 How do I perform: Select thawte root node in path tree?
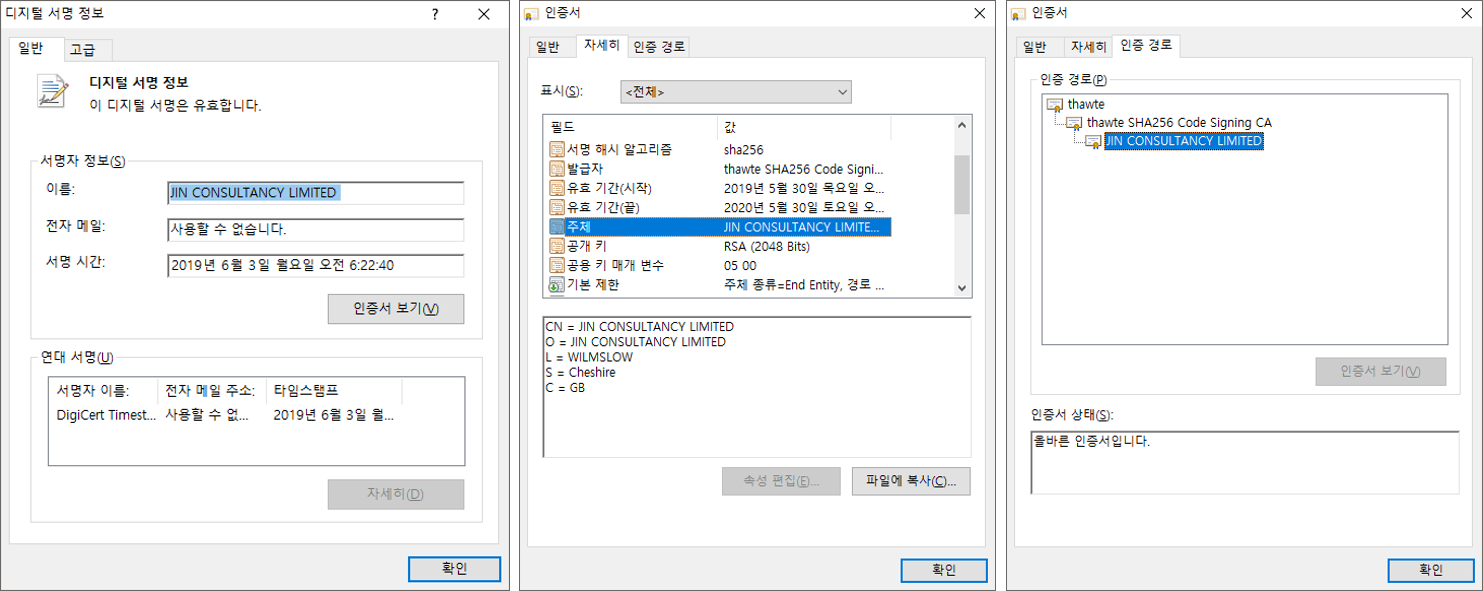(x=1086, y=104)
